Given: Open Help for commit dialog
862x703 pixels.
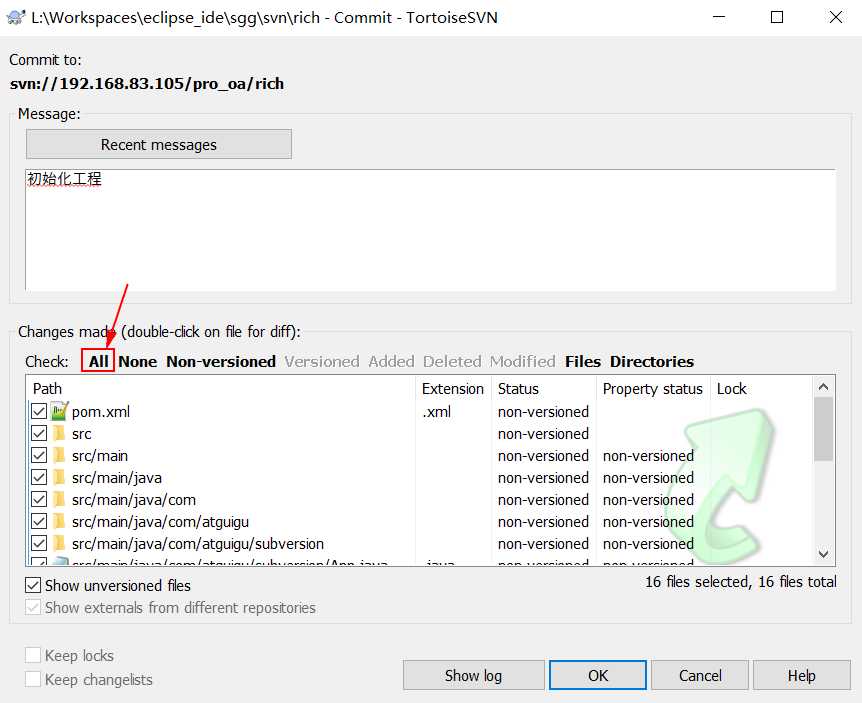Looking at the screenshot, I should tap(802, 675).
